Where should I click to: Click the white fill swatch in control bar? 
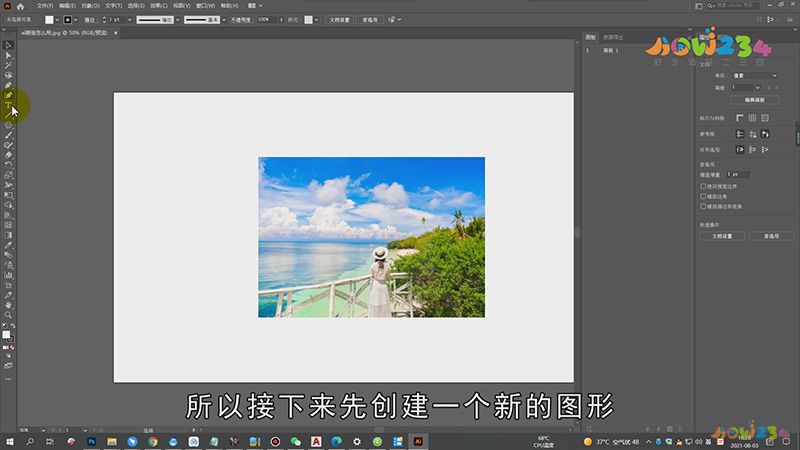pyautogui.click(x=49, y=20)
